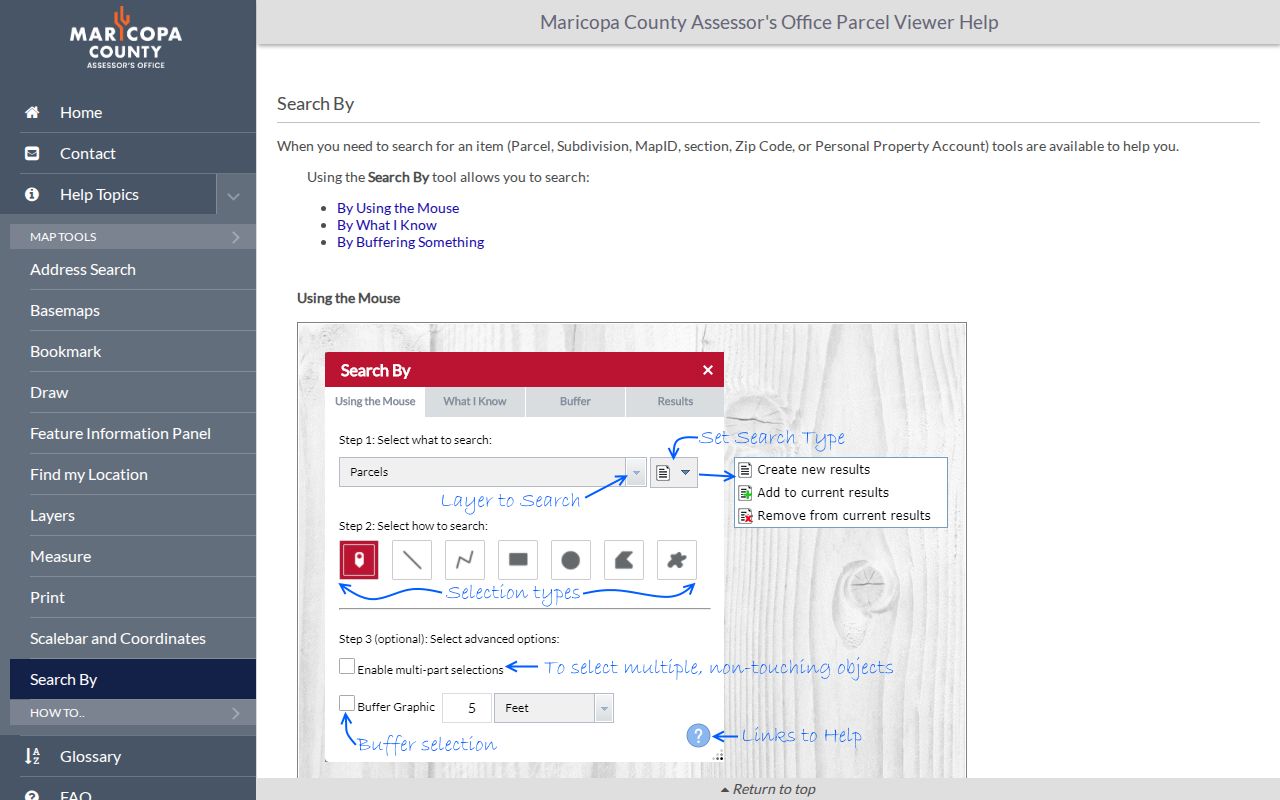Click the Glossary A-Z sort icon

(x=32, y=756)
